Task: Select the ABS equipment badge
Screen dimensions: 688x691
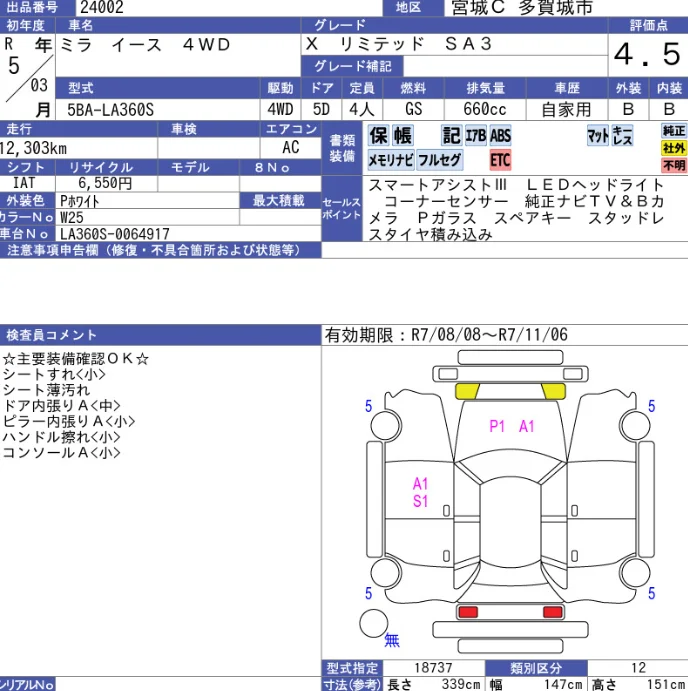Action: click(x=500, y=136)
